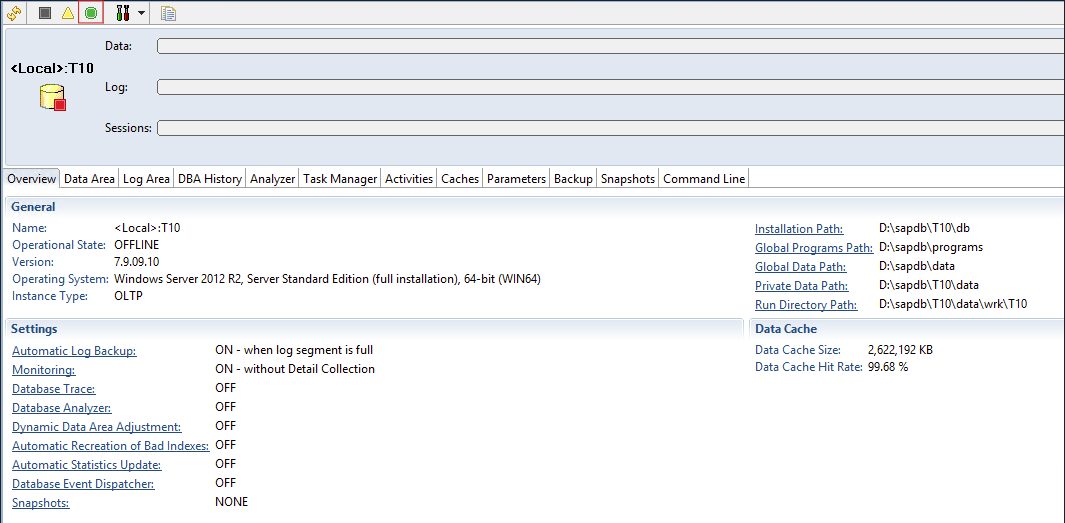Click the version value 7.9.09.10
The height and width of the screenshot is (523, 1065).
click(138, 262)
